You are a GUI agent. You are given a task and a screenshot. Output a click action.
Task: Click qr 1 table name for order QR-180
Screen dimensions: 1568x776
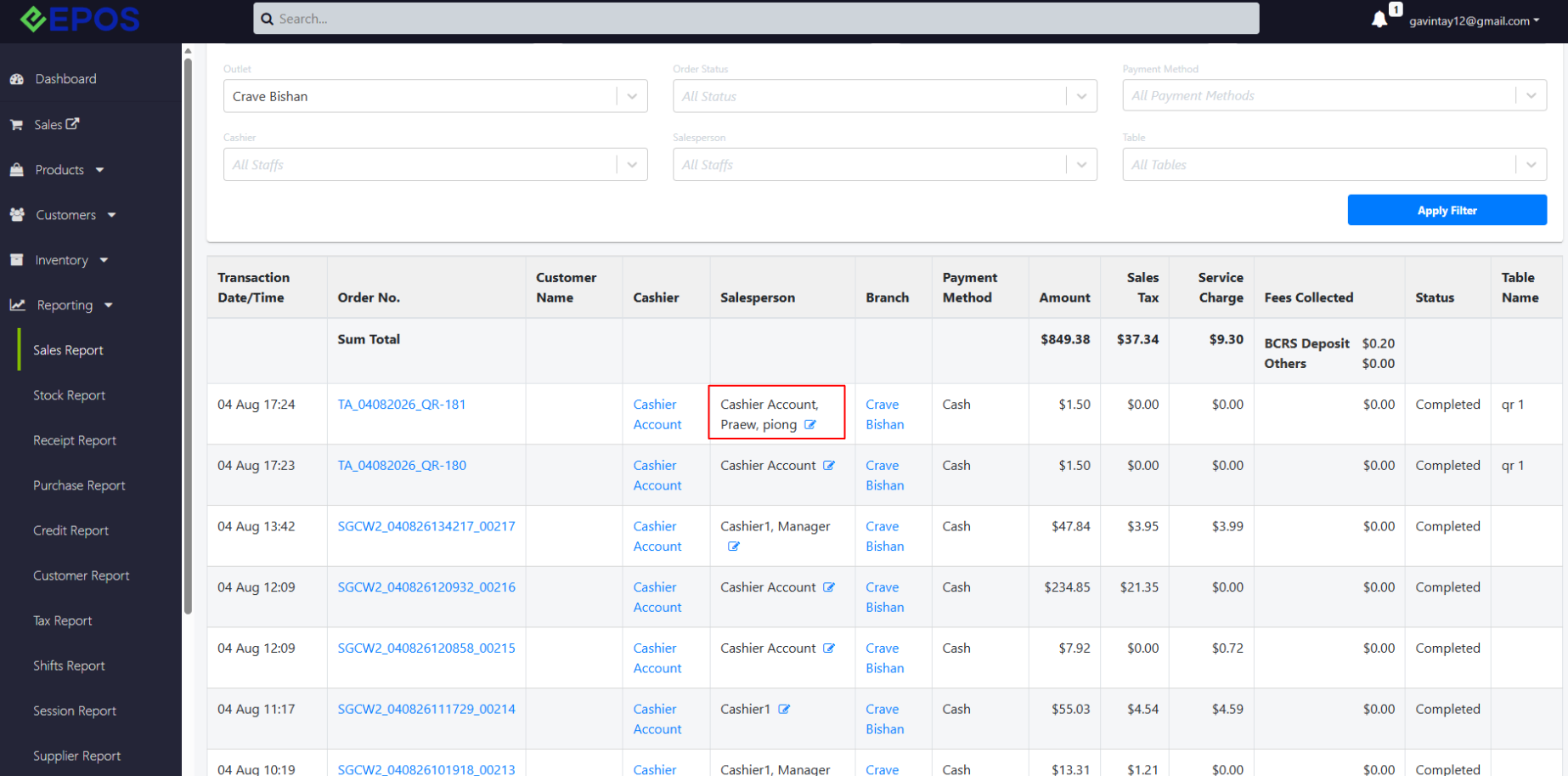1513,466
